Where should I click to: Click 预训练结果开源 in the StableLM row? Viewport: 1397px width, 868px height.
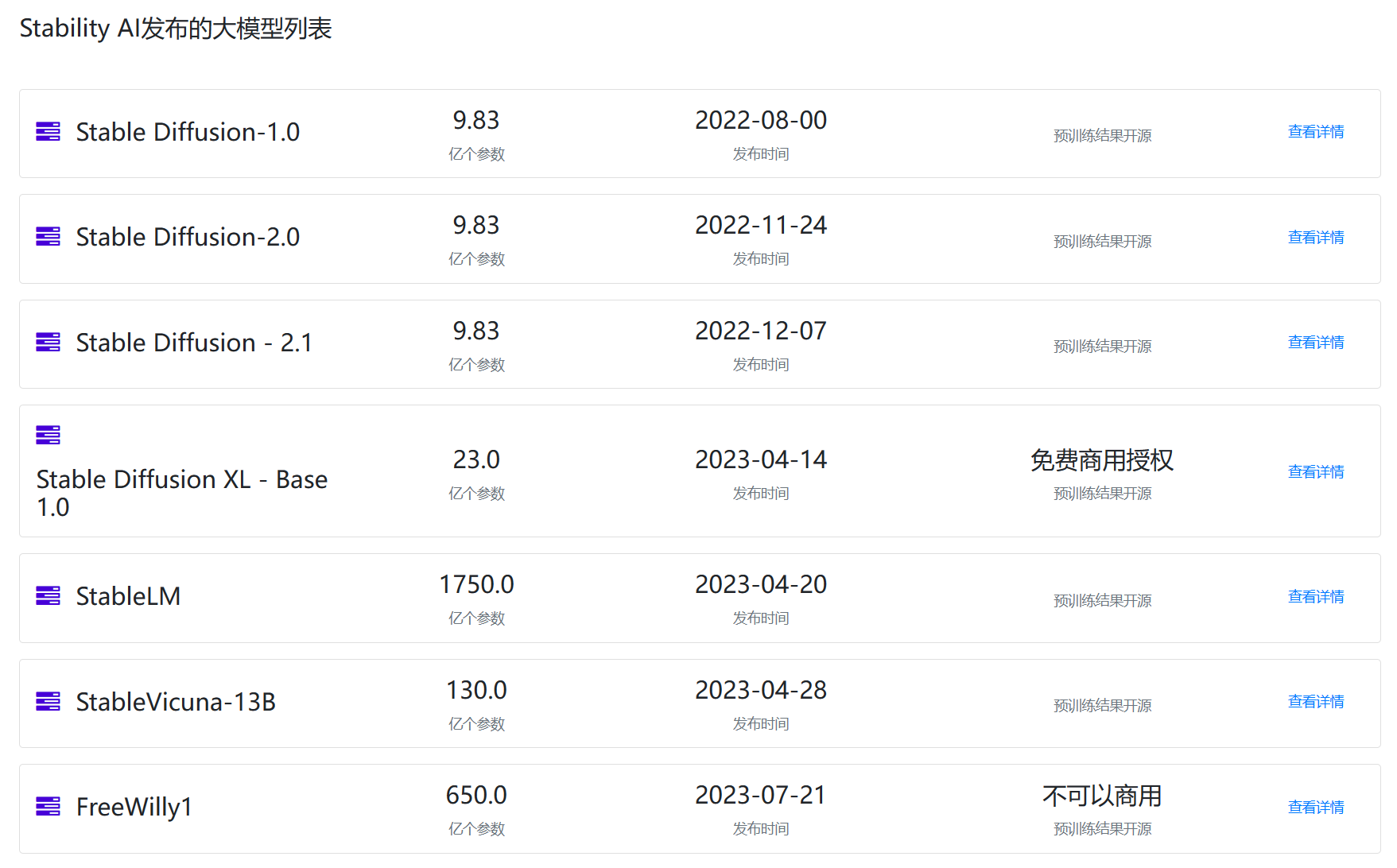click(1102, 601)
